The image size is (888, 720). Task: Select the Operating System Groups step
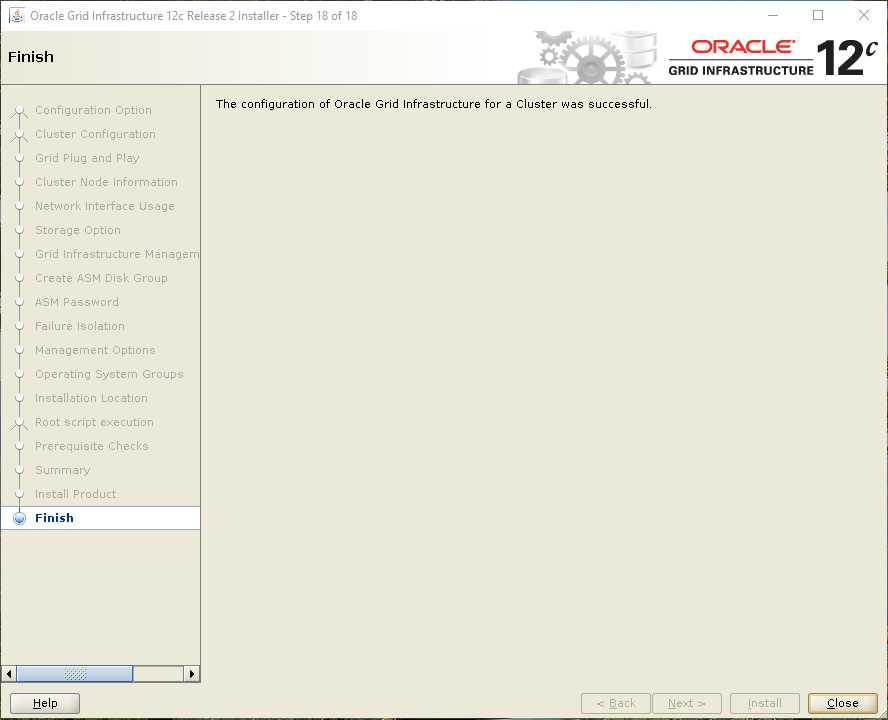tap(109, 374)
